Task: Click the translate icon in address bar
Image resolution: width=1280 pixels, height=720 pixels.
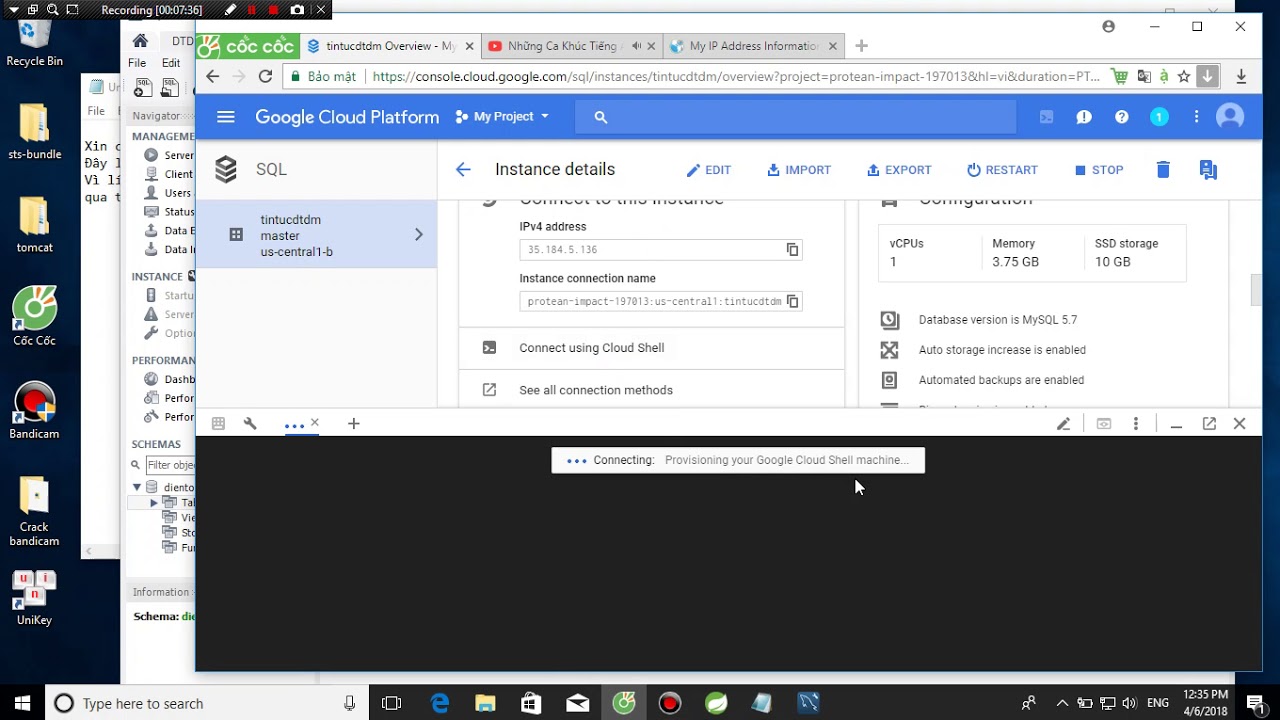Action: click(1144, 76)
